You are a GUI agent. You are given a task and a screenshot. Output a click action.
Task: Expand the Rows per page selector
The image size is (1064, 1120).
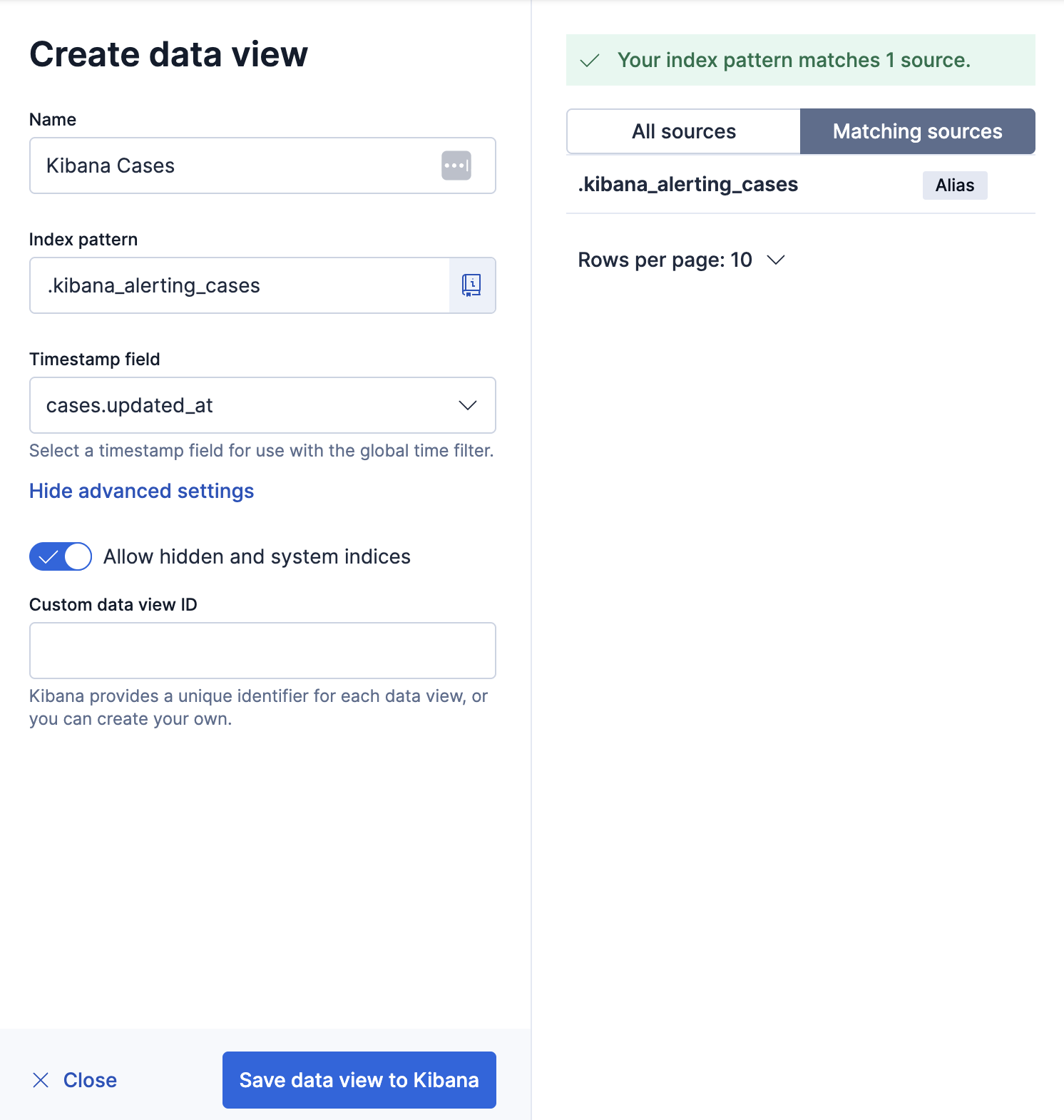tap(681, 260)
